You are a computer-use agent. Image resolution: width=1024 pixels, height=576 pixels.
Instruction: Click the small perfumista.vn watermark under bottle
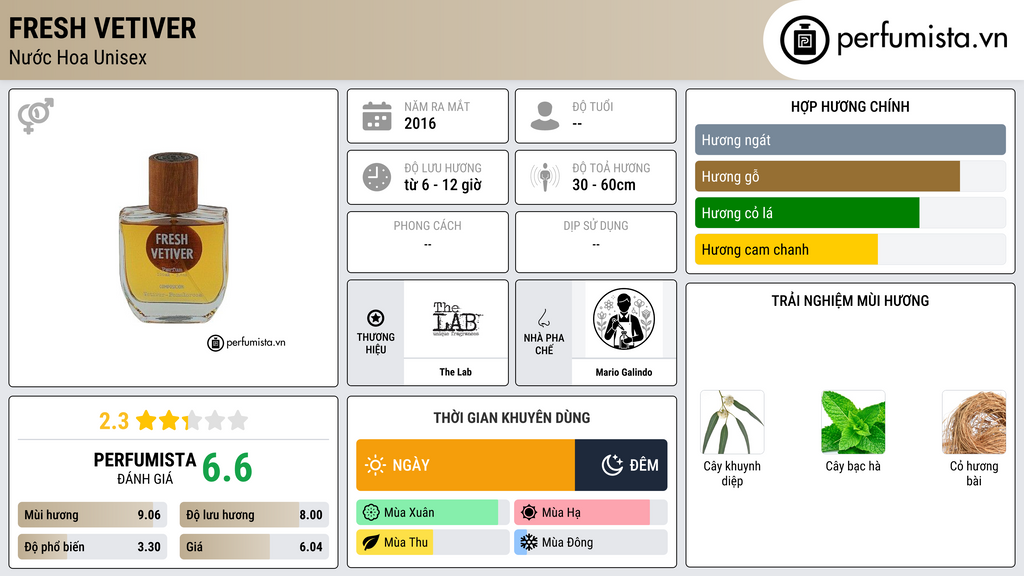point(246,342)
